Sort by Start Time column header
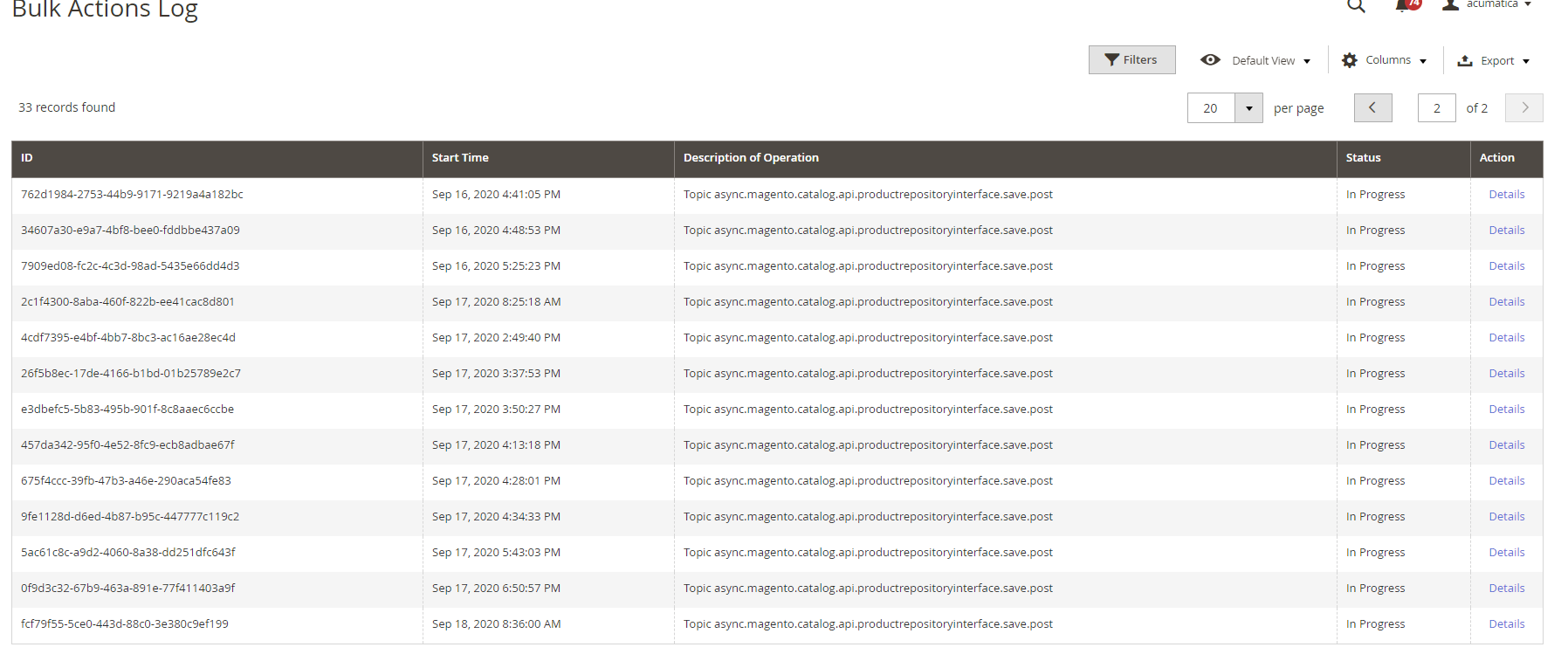 [460, 158]
